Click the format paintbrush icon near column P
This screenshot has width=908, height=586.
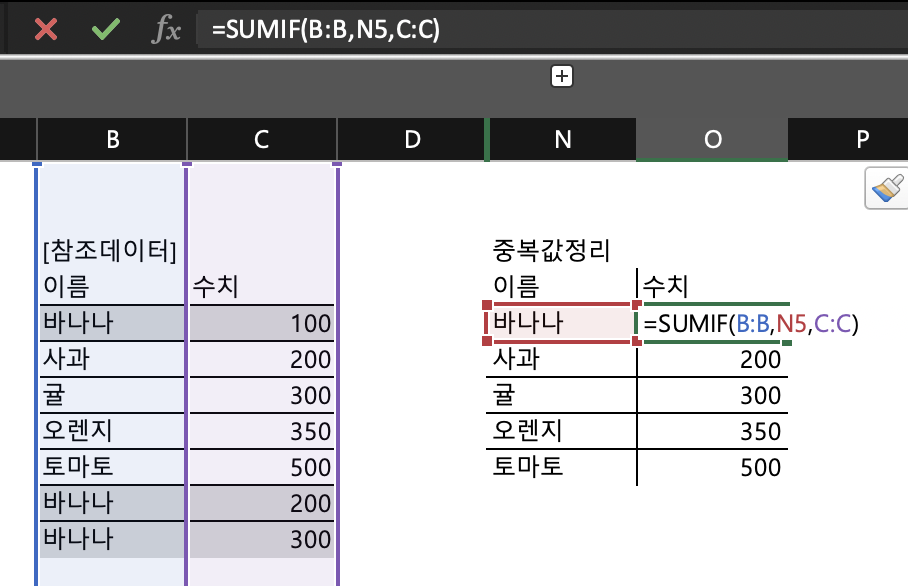pyautogui.click(x=884, y=188)
